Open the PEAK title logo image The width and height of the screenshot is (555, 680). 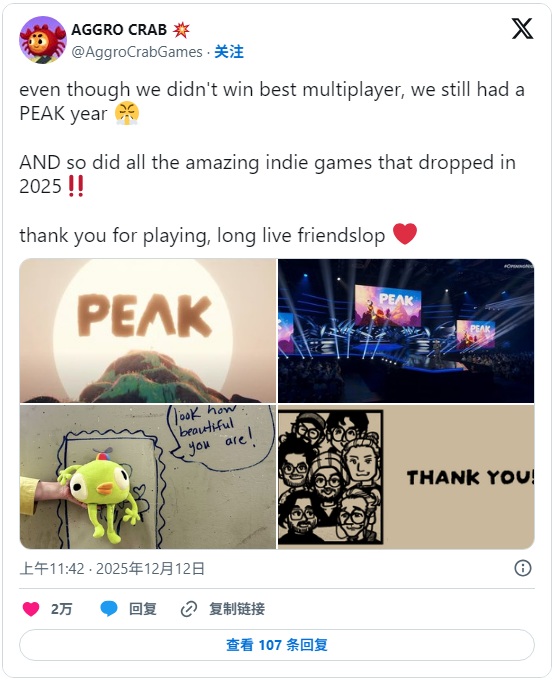[x=148, y=331]
